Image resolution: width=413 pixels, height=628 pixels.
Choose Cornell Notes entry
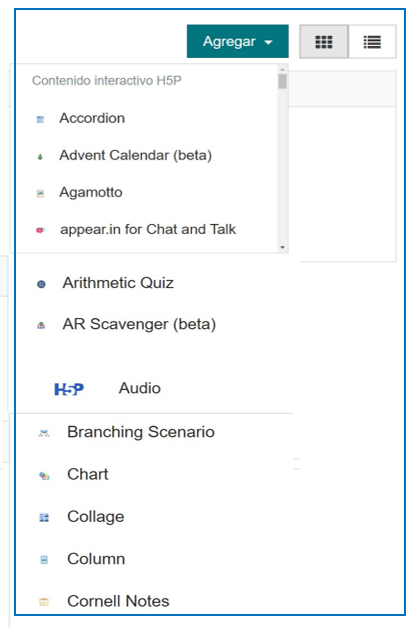[x=118, y=601]
